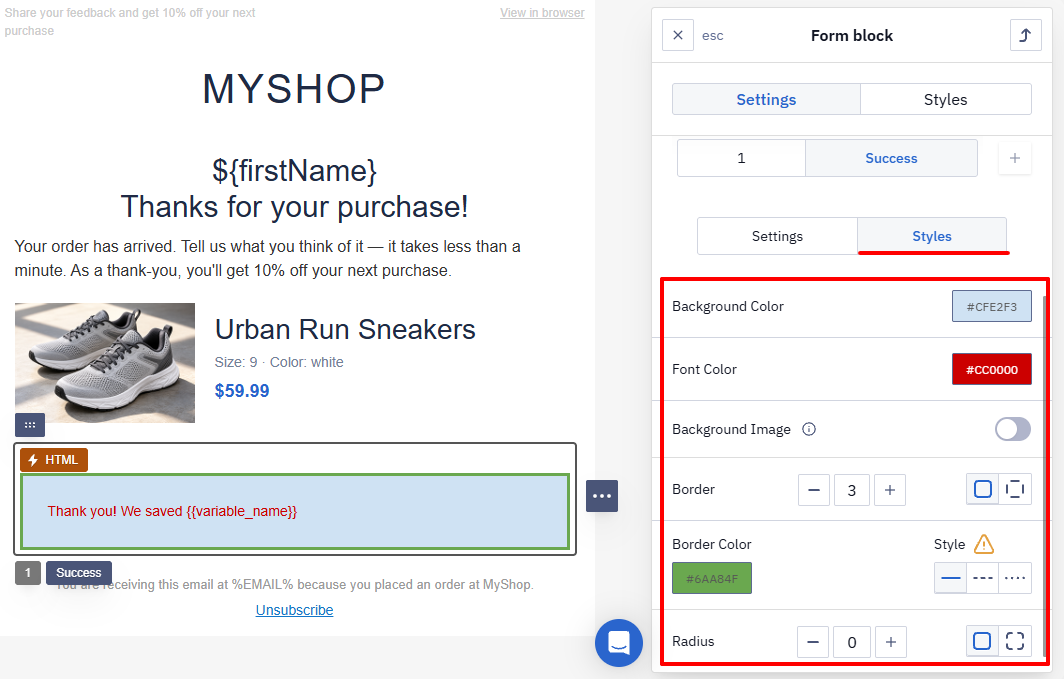Toggle the Background Image switch
Viewport: 1064px width, 679px height.
[1012, 429]
